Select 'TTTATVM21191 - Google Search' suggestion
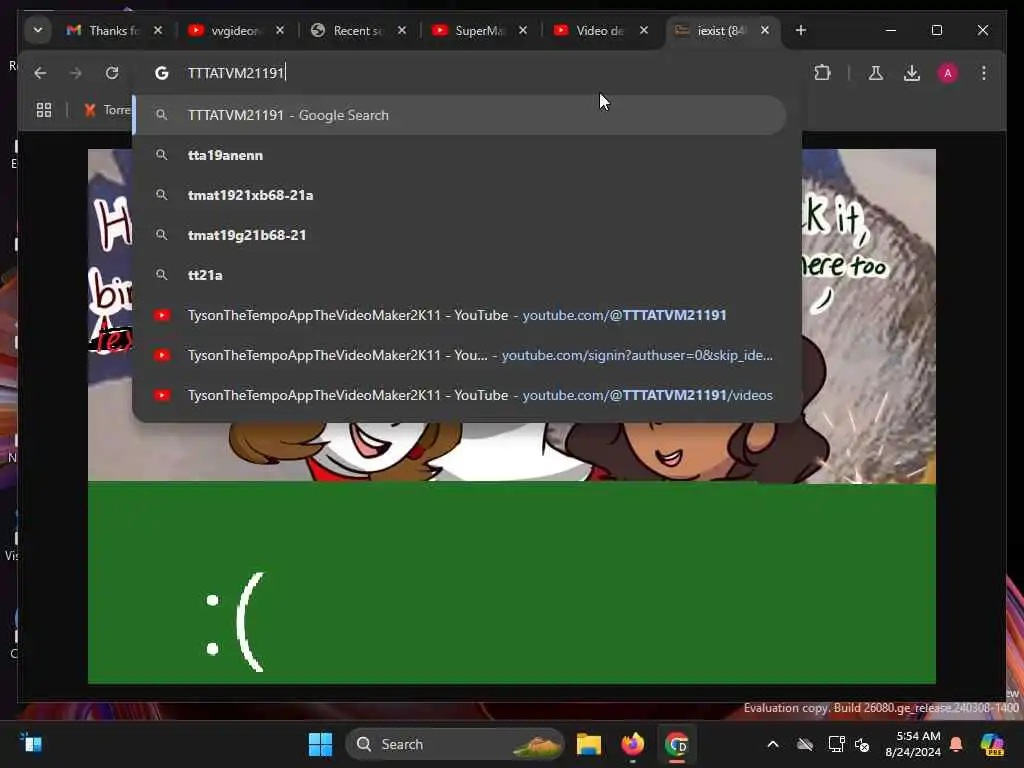1024x768 pixels. 459,115
